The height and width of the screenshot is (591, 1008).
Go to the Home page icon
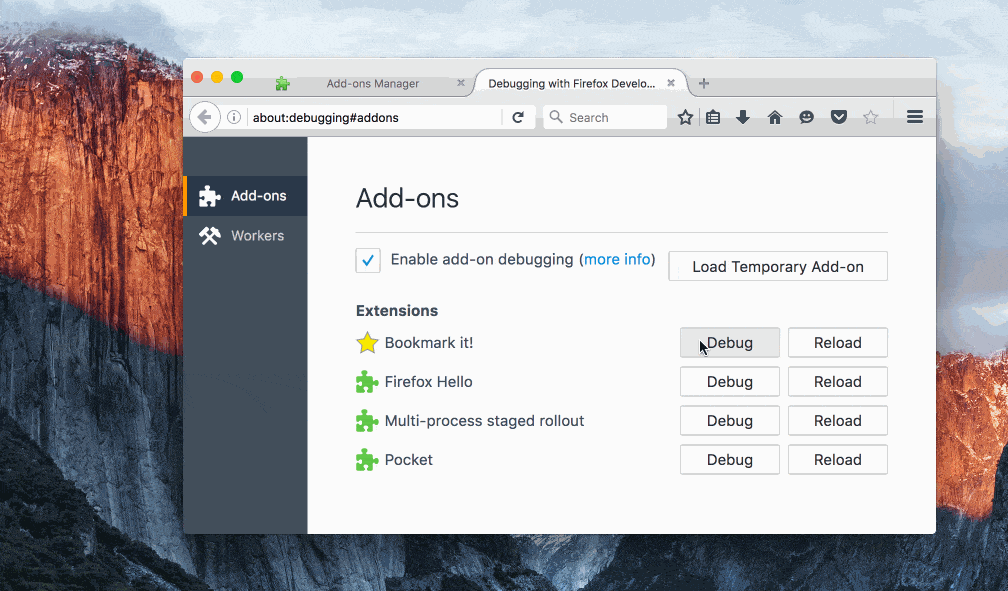click(775, 117)
